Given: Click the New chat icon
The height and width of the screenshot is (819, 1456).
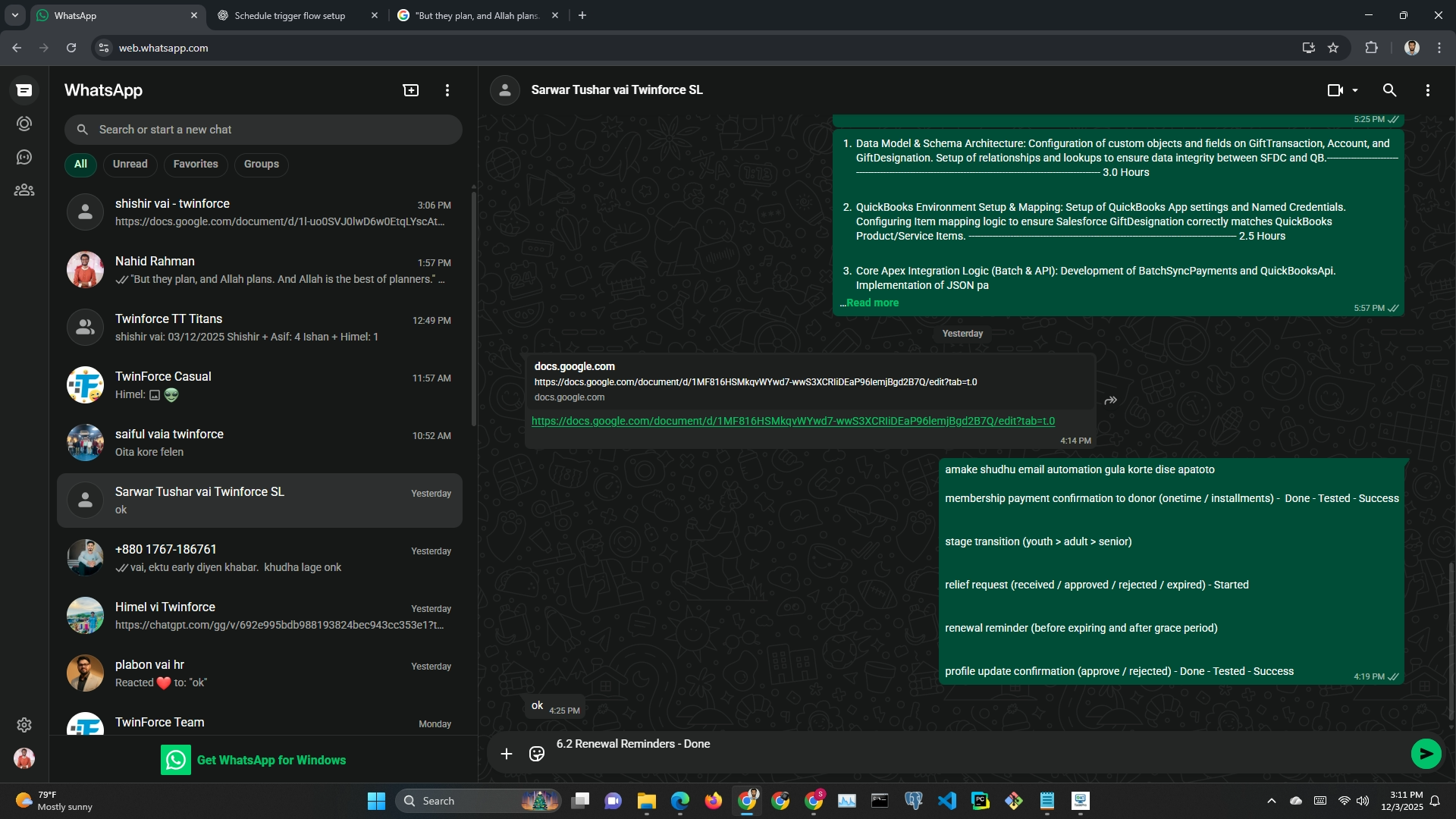Looking at the screenshot, I should click(410, 90).
